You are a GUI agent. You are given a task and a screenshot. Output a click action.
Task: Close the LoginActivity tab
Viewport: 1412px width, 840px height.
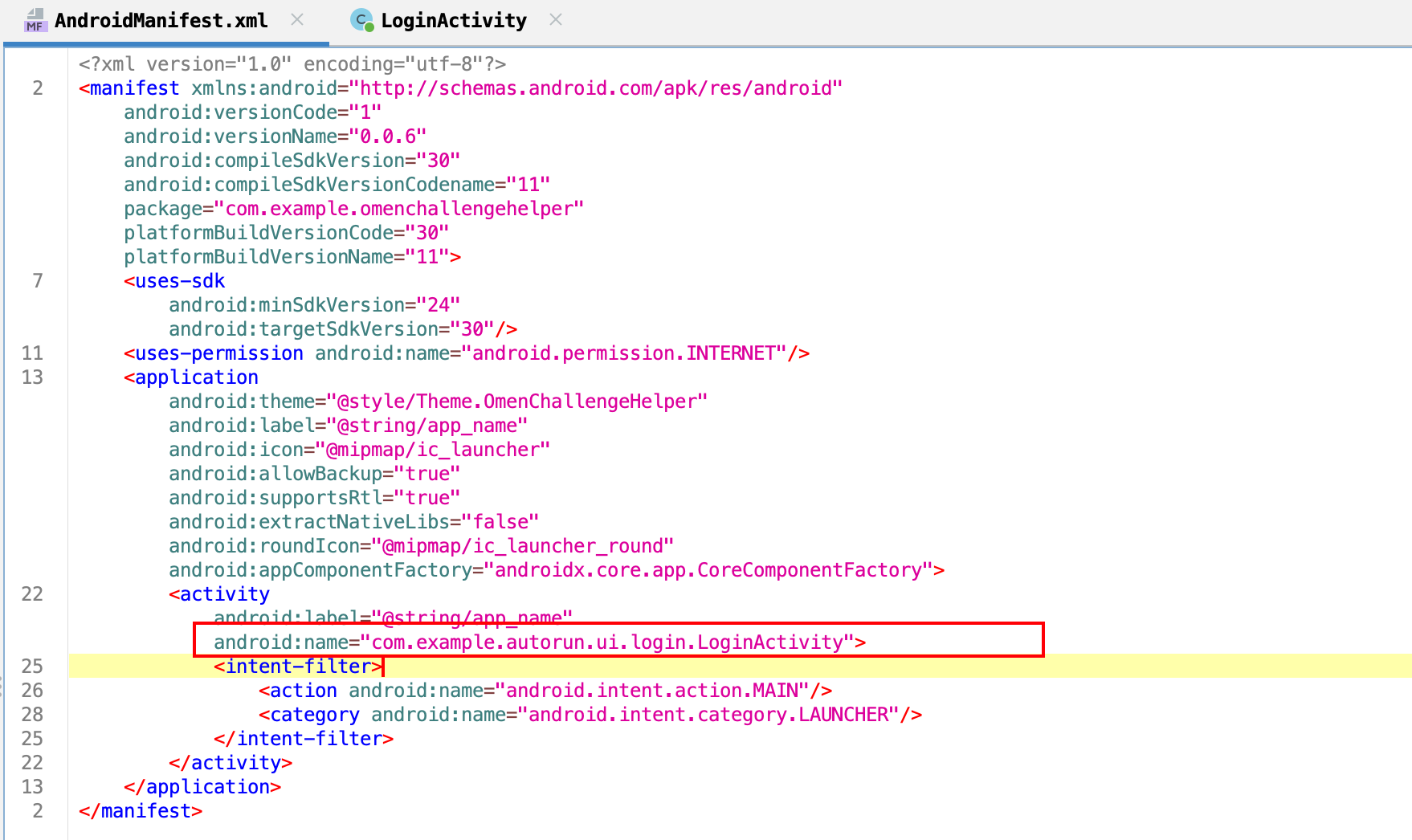[556, 19]
